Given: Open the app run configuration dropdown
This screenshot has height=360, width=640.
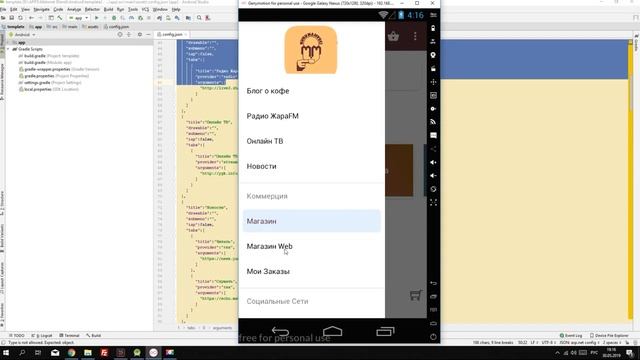Looking at the screenshot, I should [78, 18].
